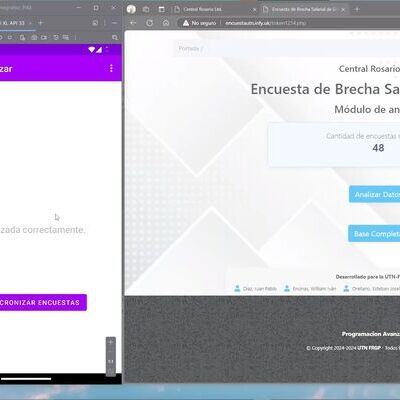Screen dimensions: 400x400
Task: Click the emulator 1:1 actual size icon
Action: (x=111, y=361)
